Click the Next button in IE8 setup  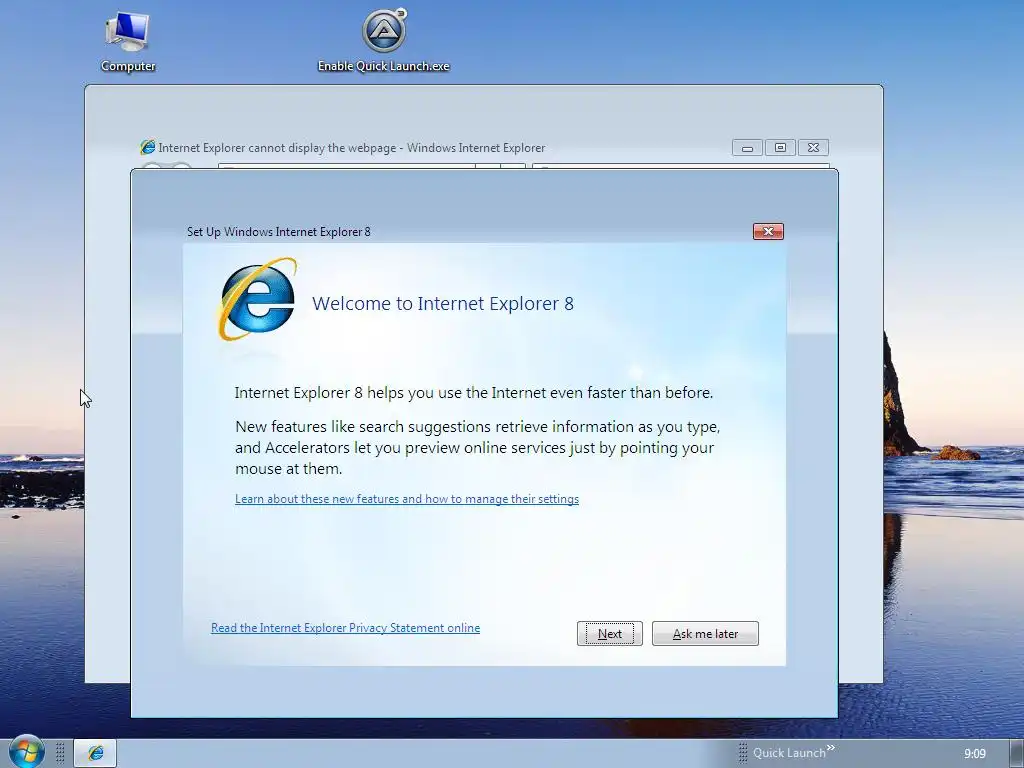tap(609, 633)
